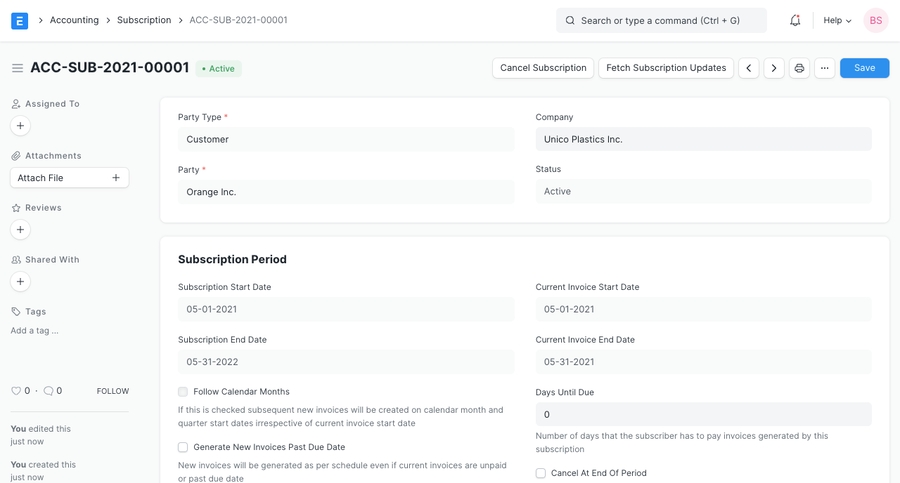The width and height of the screenshot is (900, 483).
Task: Click the notifications bell icon
Action: click(x=795, y=20)
